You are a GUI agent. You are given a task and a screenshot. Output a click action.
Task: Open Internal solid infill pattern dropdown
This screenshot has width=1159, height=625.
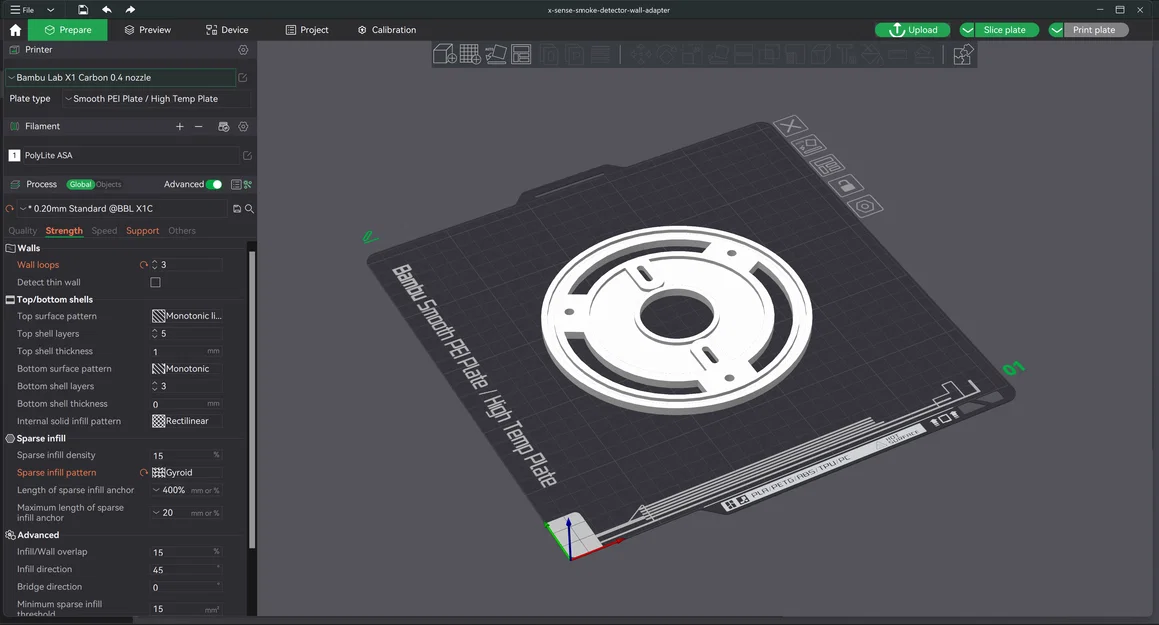pyautogui.click(x=186, y=421)
